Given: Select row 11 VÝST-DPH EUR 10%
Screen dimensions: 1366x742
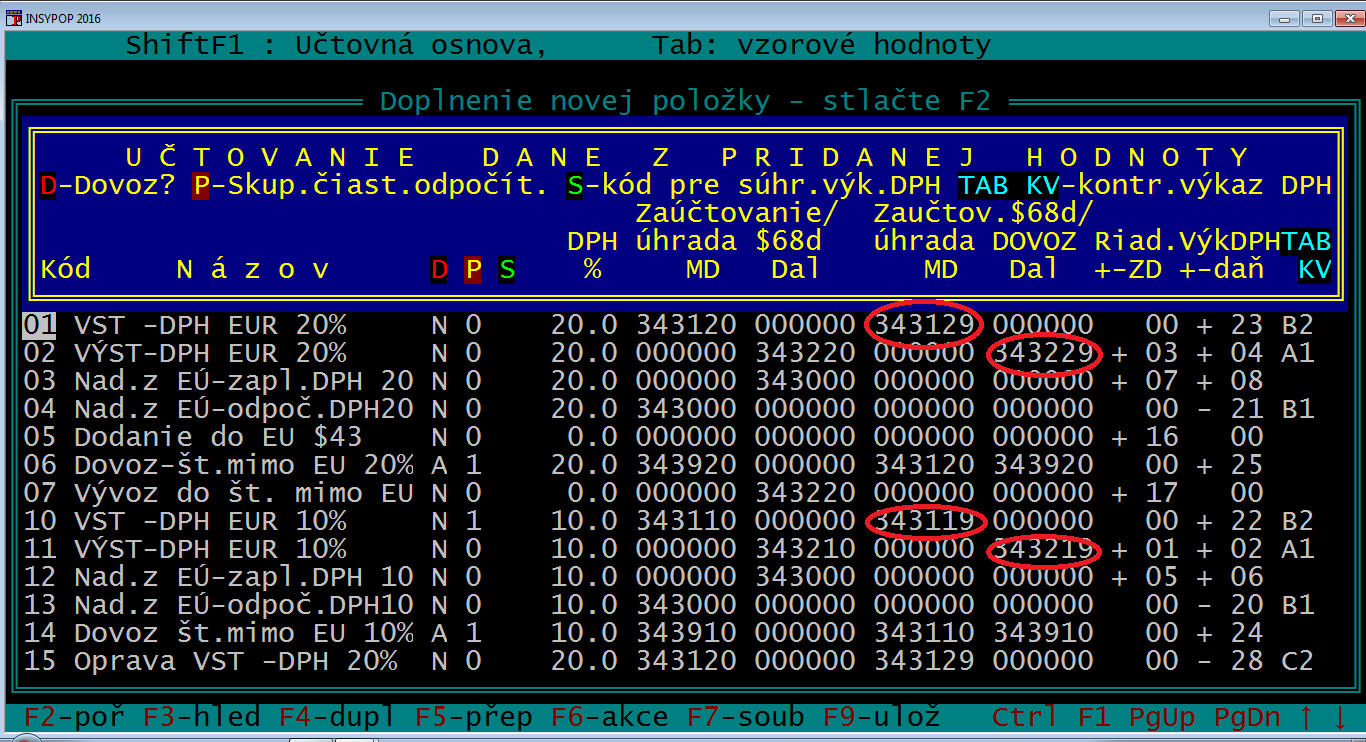Looking at the screenshot, I should (x=668, y=549).
